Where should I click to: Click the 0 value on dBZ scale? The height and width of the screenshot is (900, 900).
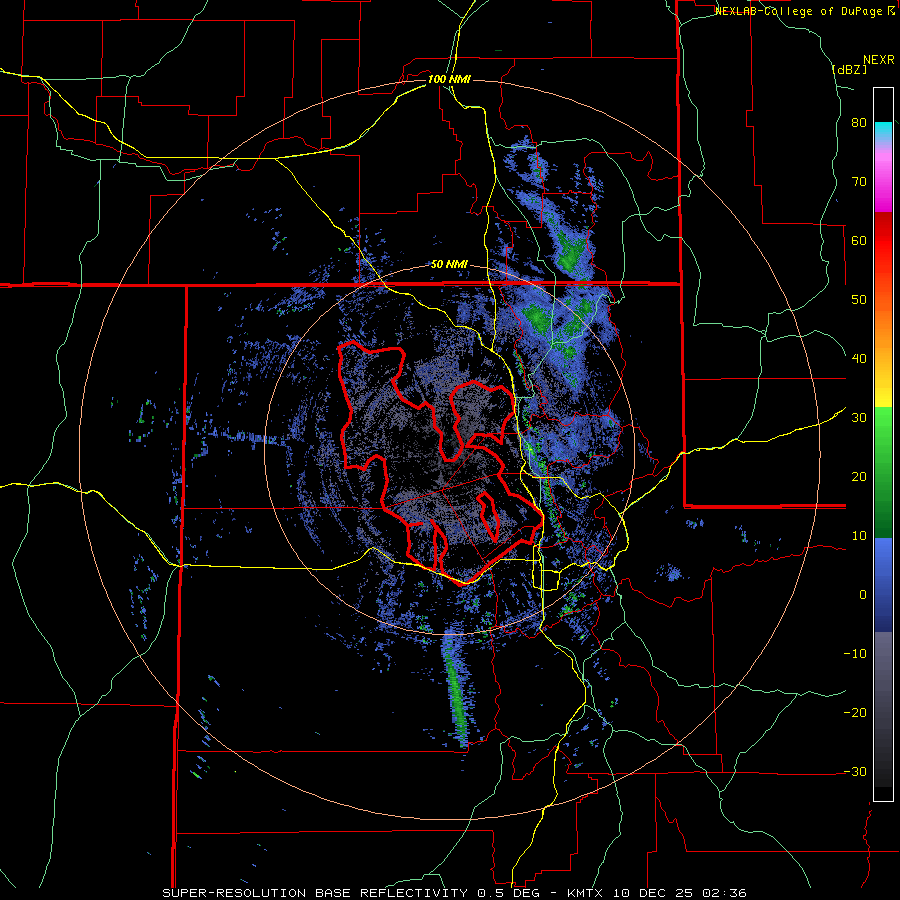click(x=863, y=595)
